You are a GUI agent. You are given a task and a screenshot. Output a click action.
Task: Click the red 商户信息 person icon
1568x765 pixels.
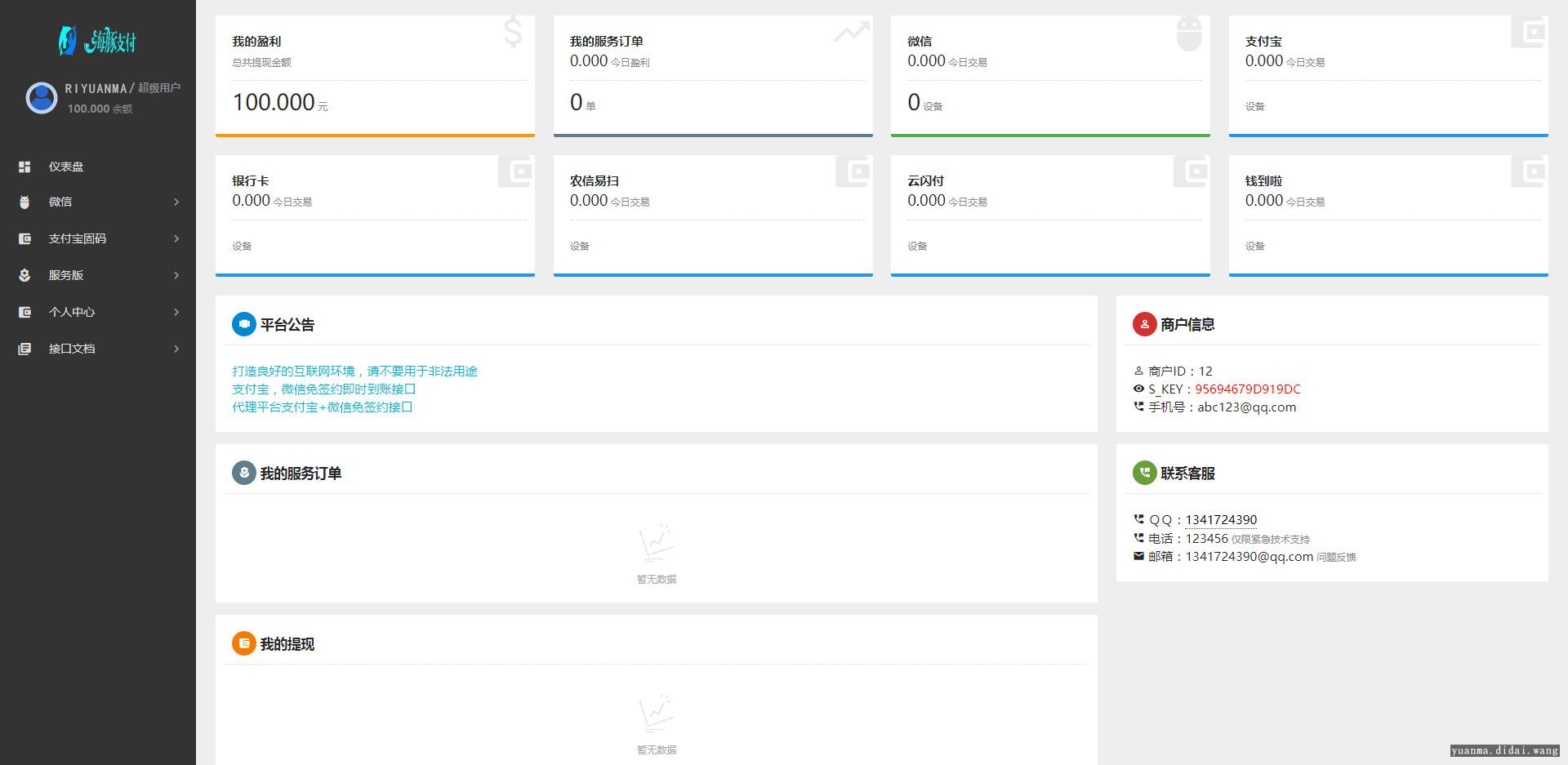[x=1144, y=324]
